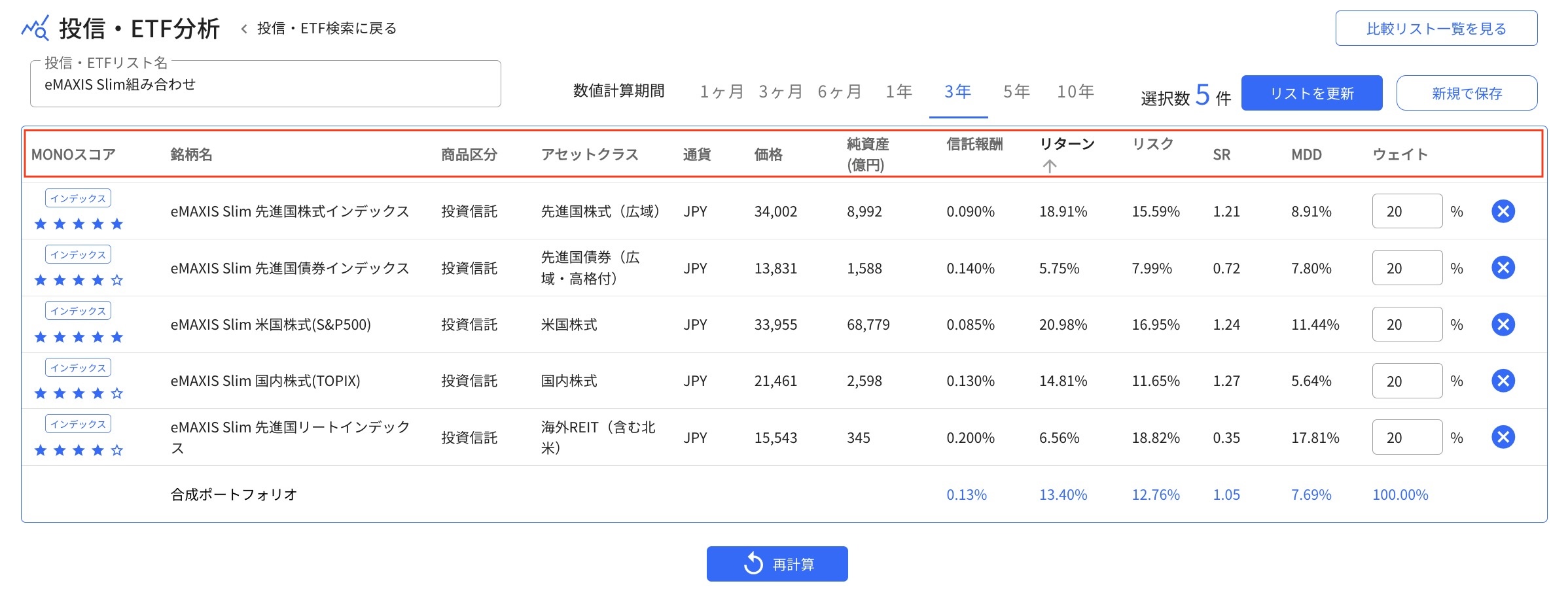Image resolution: width=1568 pixels, height=594 pixels.
Task: Select the 1ヶ月 calculation period
Action: [721, 92]
